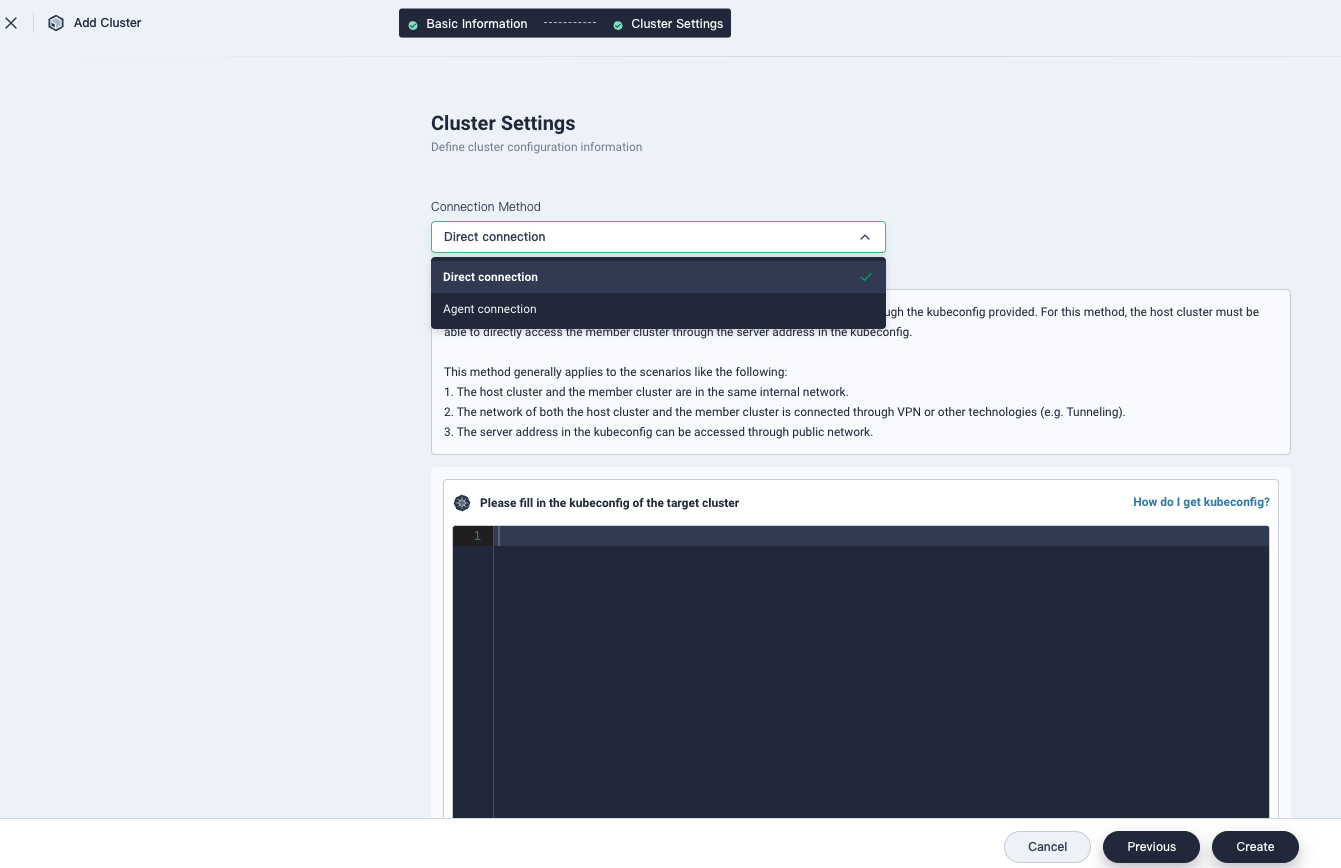
Task: Click the green check icon beside Cluster Settings
Action: point(618,25)
